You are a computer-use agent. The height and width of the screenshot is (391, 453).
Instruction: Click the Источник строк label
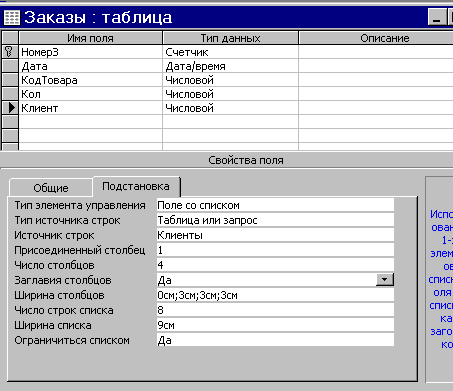tap(54, 235)
